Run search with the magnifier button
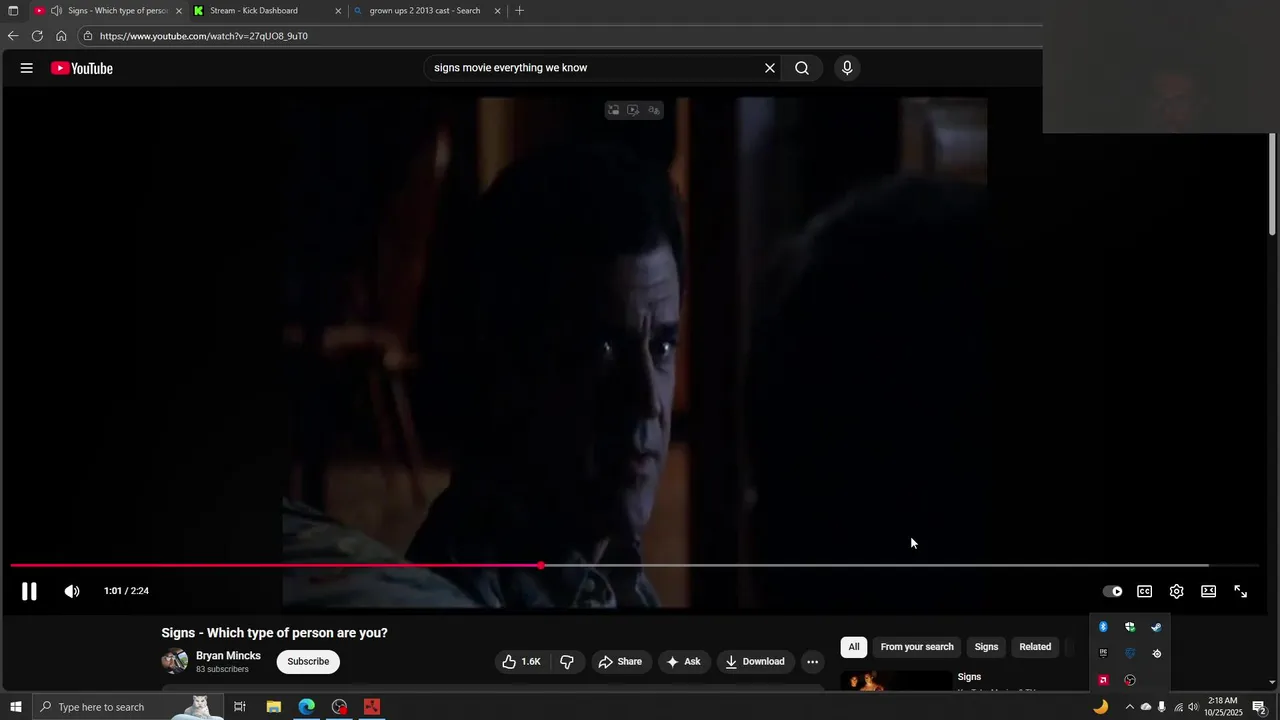 pyautogui.click(x=802, y=68)
